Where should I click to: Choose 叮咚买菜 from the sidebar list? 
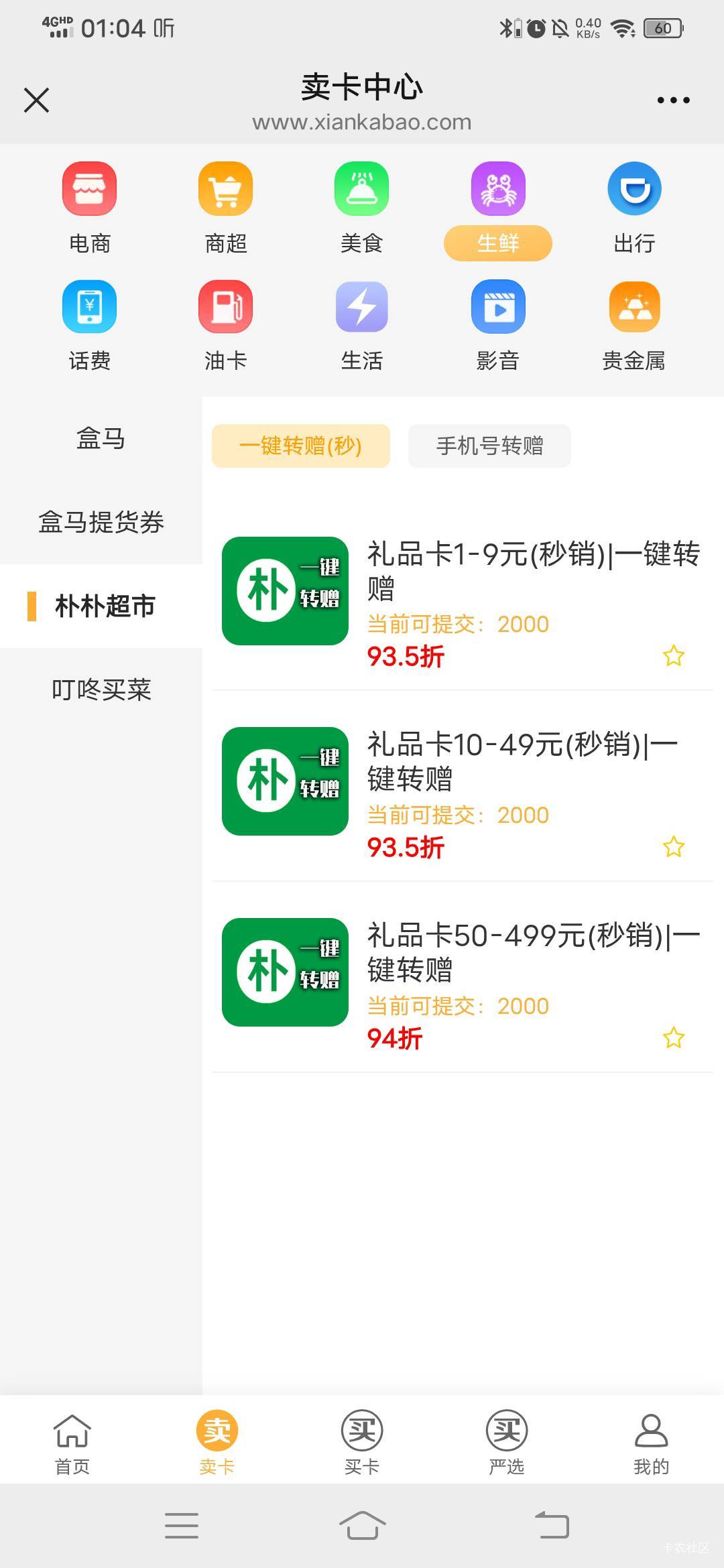101,690
